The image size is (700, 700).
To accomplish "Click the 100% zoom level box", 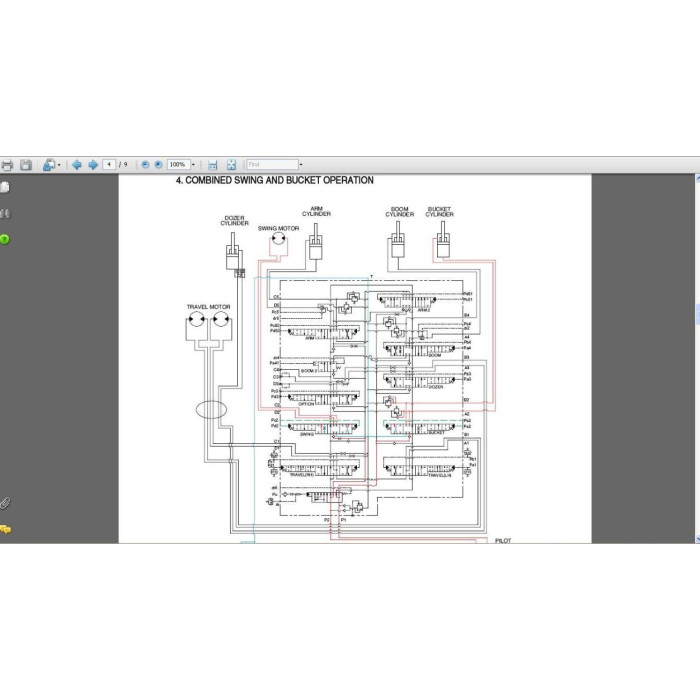I will (179, 165).
